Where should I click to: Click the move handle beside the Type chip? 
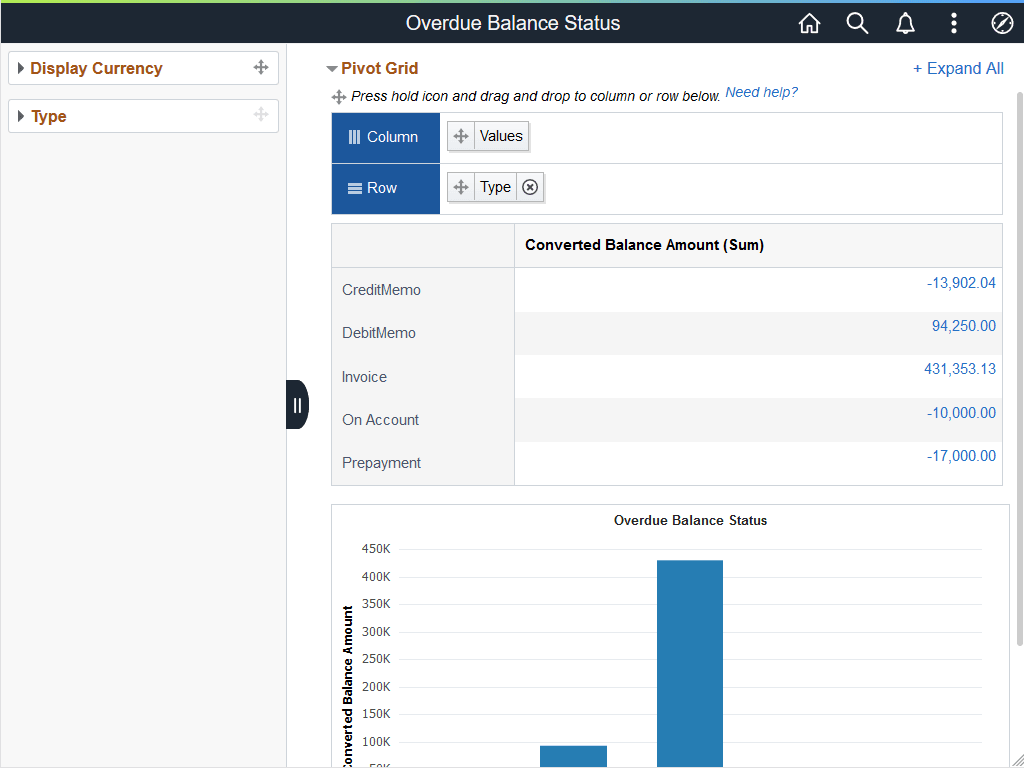click(460, 187)
